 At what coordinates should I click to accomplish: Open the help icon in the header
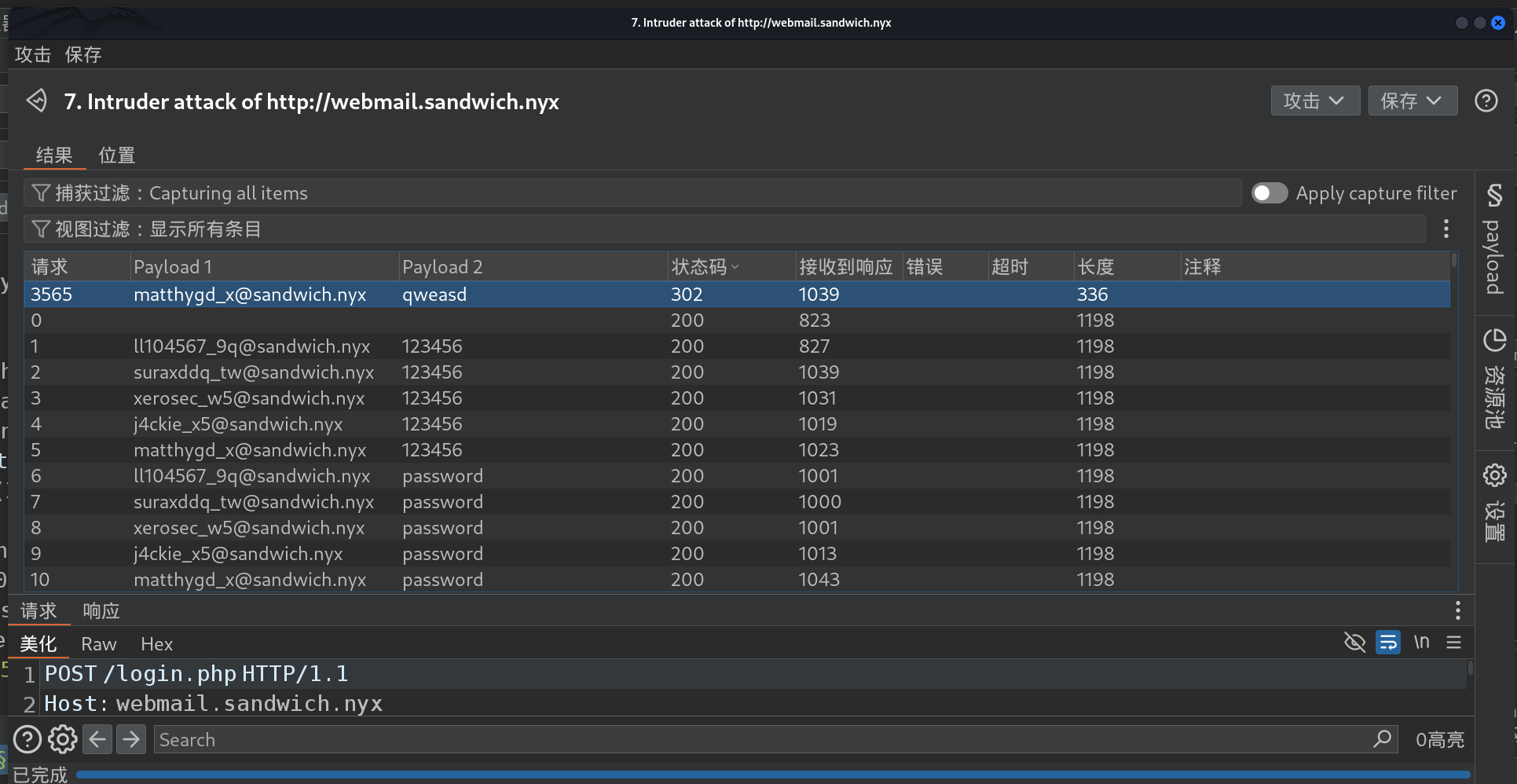pos(1486,101)
